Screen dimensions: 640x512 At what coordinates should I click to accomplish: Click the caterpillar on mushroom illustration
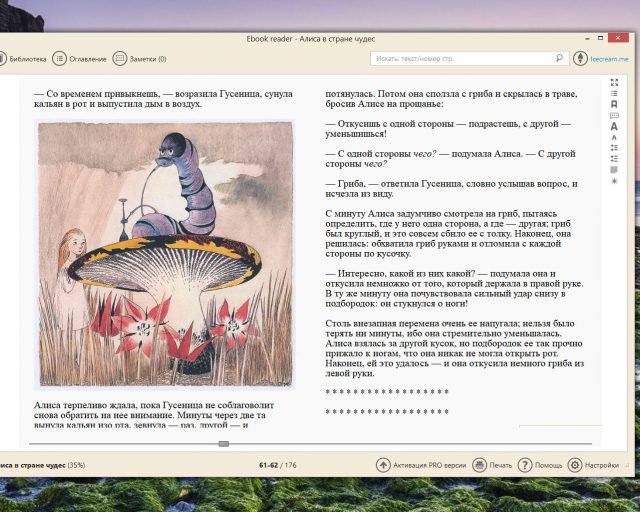[x=165, y=254]
